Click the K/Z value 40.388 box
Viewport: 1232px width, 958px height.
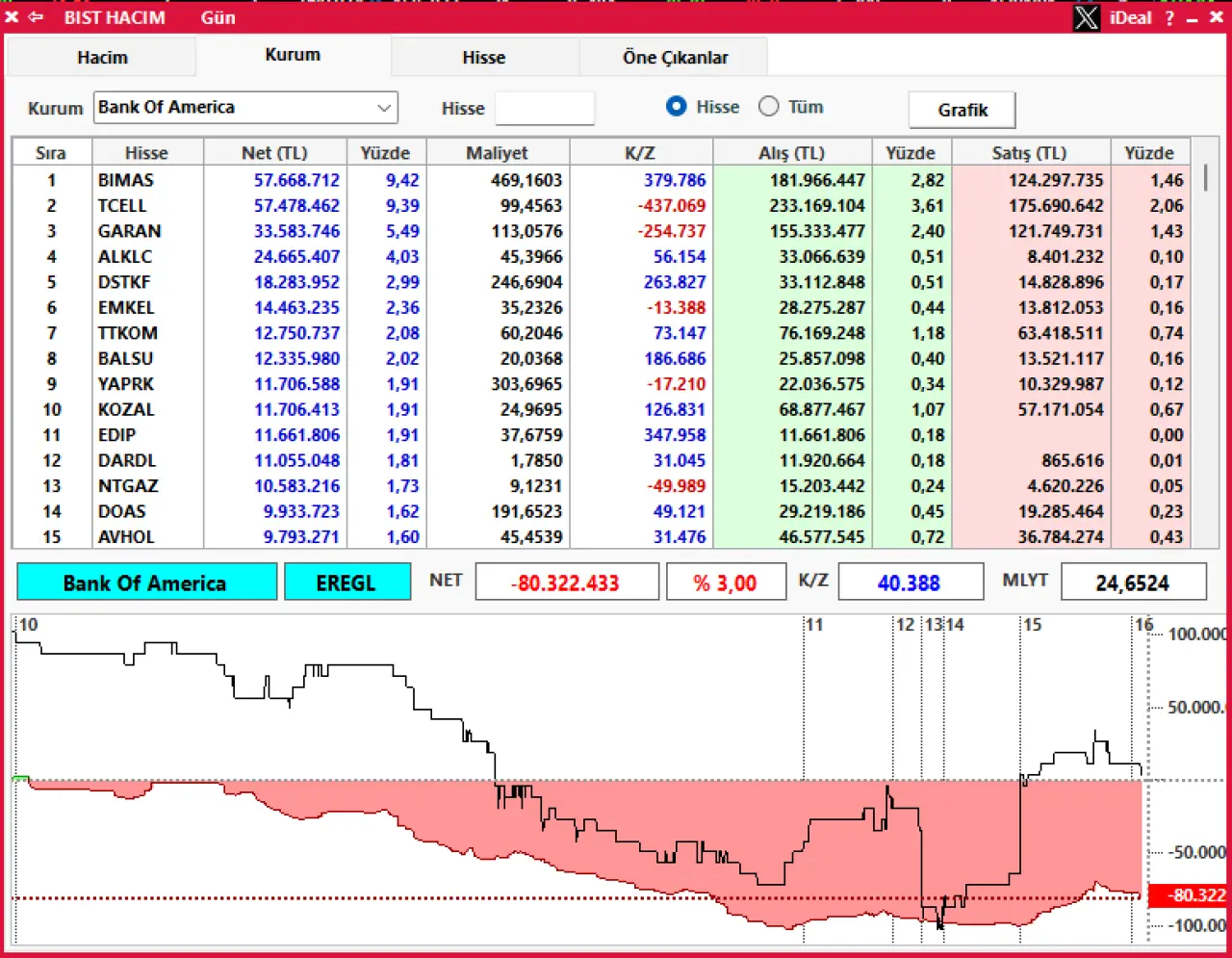coord(911,583)
